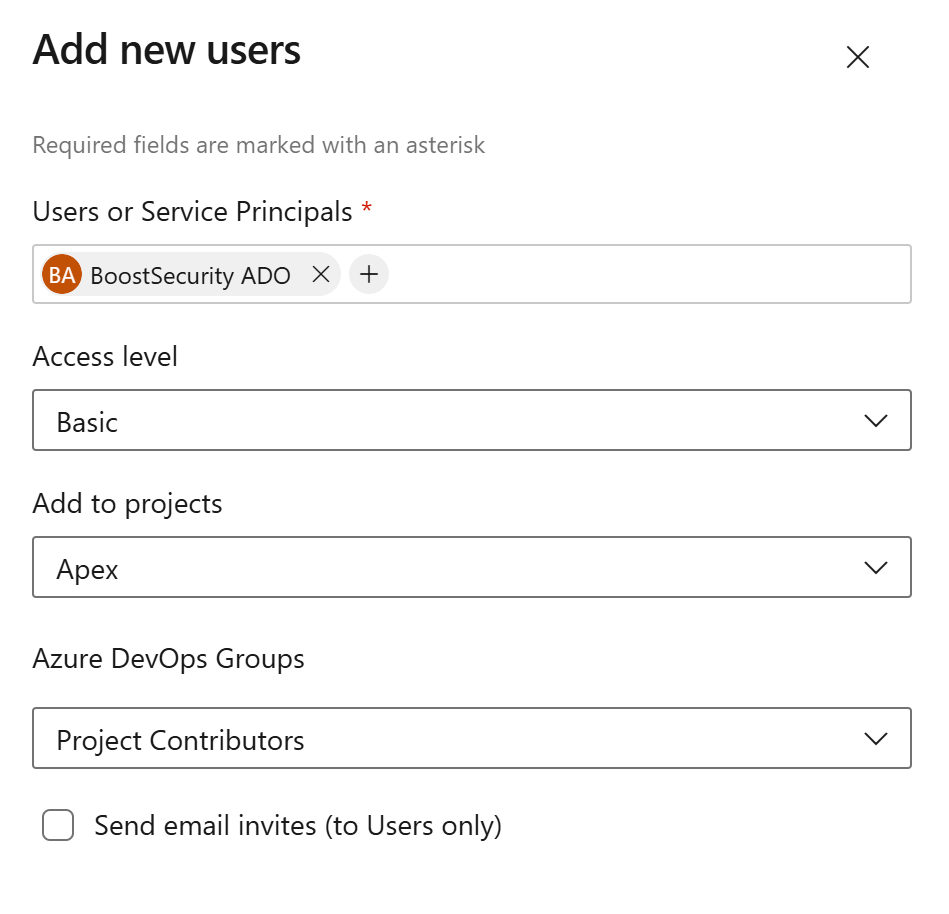Image resolution: width=949 pixels, height=914 pixels.
Task: Click the chevron arrow beside Apex
Action: [x=875, y=568]
